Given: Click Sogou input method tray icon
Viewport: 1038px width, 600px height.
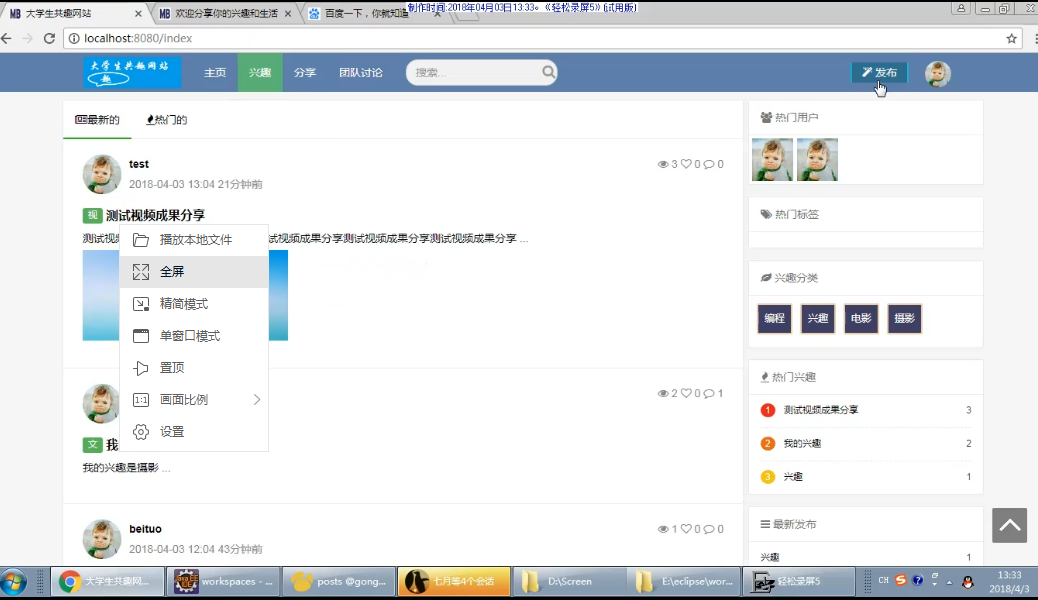Looking at the screenshot, I should click(900, 580).
